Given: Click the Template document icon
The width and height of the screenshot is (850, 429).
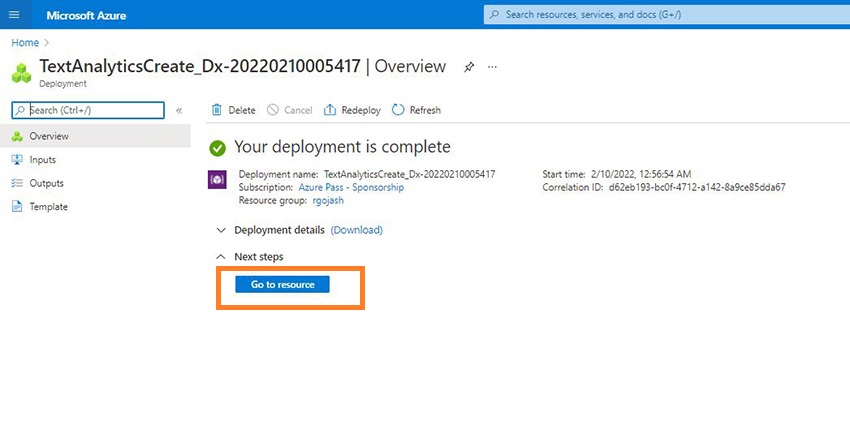Looking at the screenshot, I should 17,207.
